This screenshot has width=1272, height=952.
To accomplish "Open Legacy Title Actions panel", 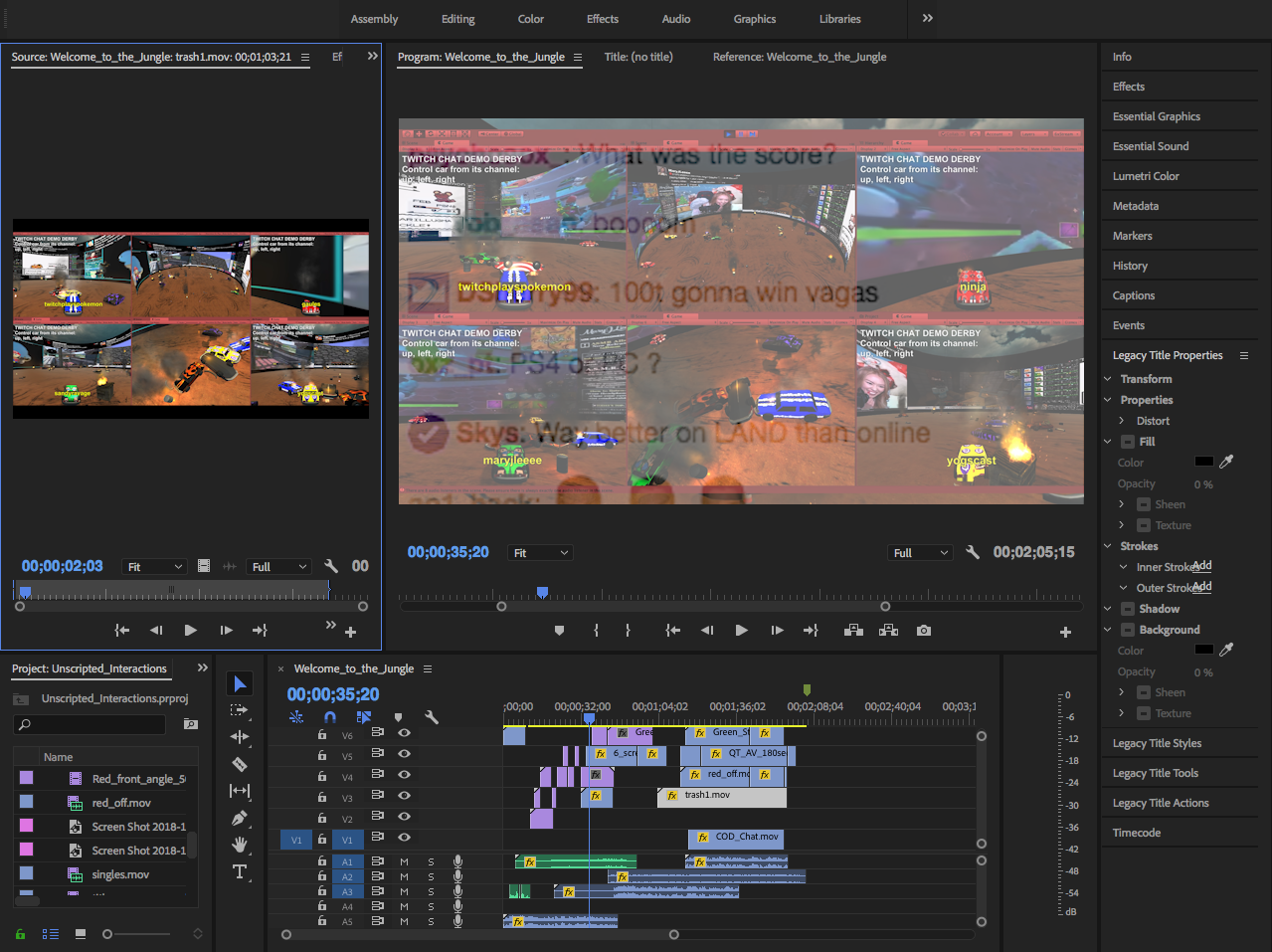I will pos(1161,803).
